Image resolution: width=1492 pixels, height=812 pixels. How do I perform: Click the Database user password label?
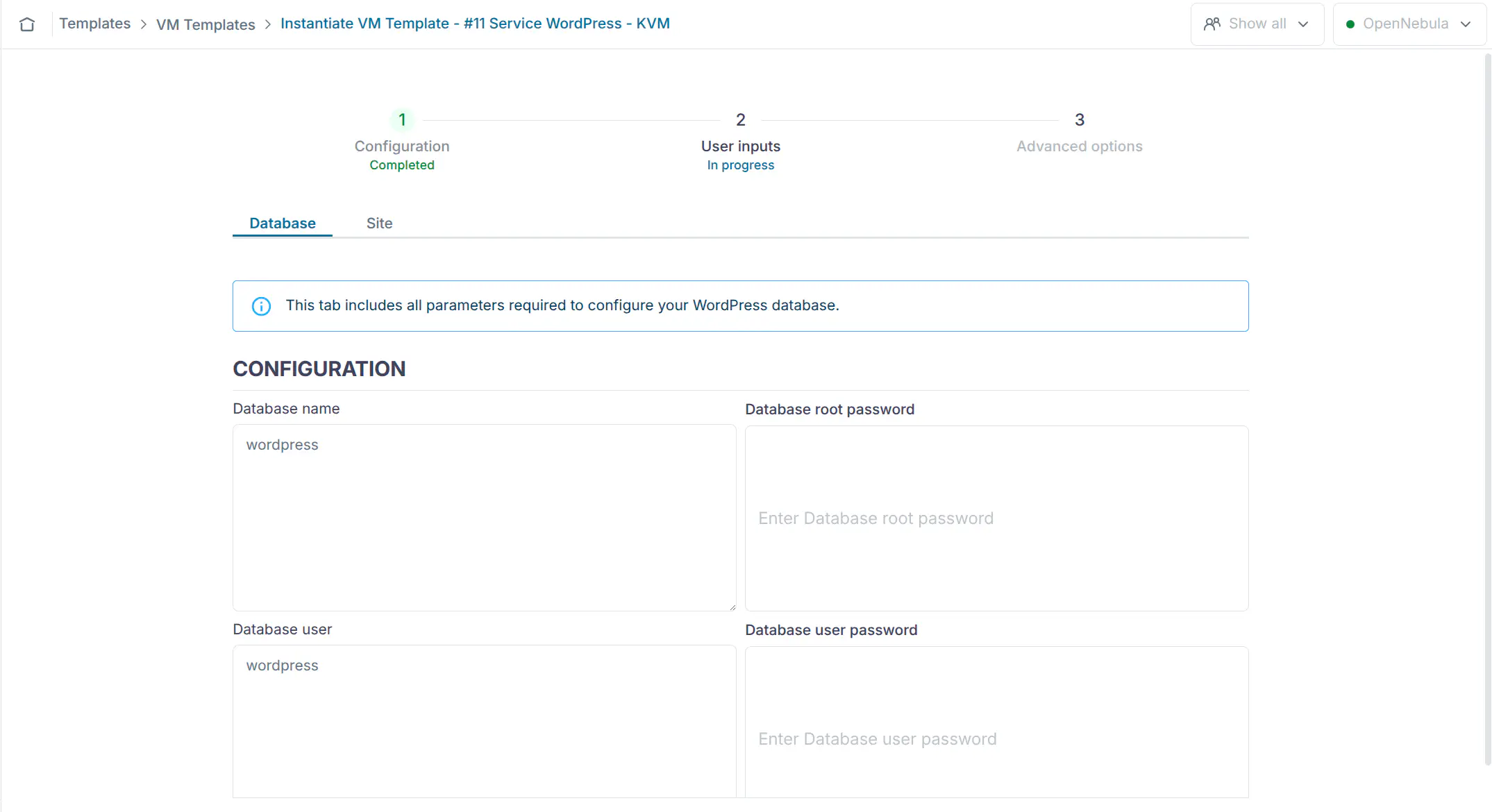(x=831, y=630)
